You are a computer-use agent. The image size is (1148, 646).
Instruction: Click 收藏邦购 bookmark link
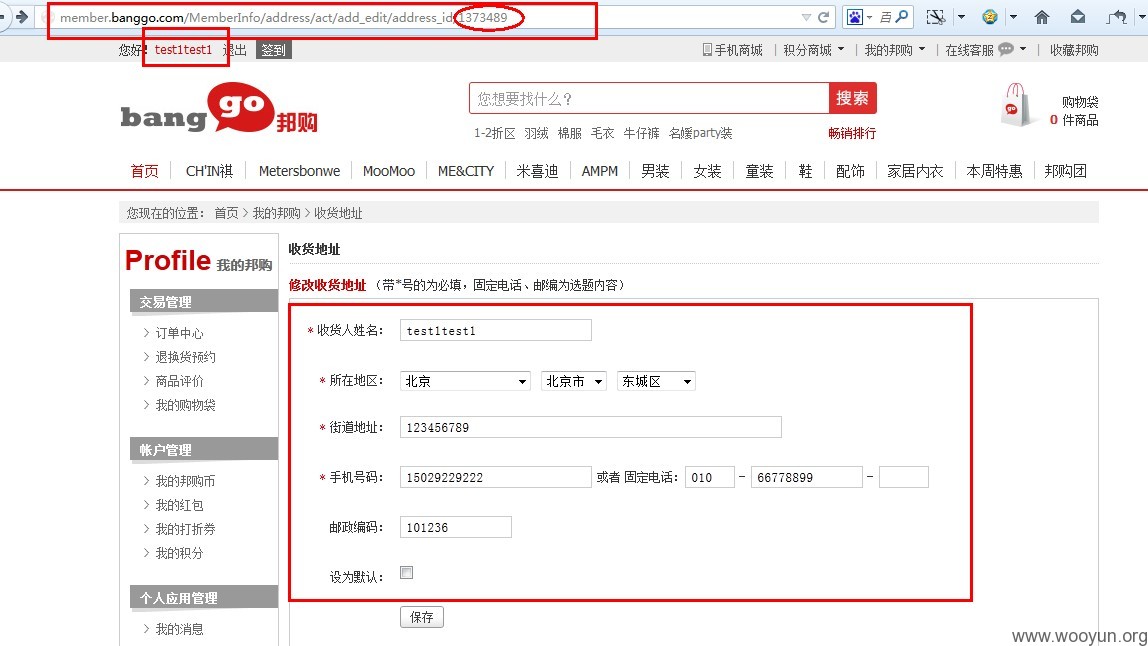click(x=1074, y=50)
